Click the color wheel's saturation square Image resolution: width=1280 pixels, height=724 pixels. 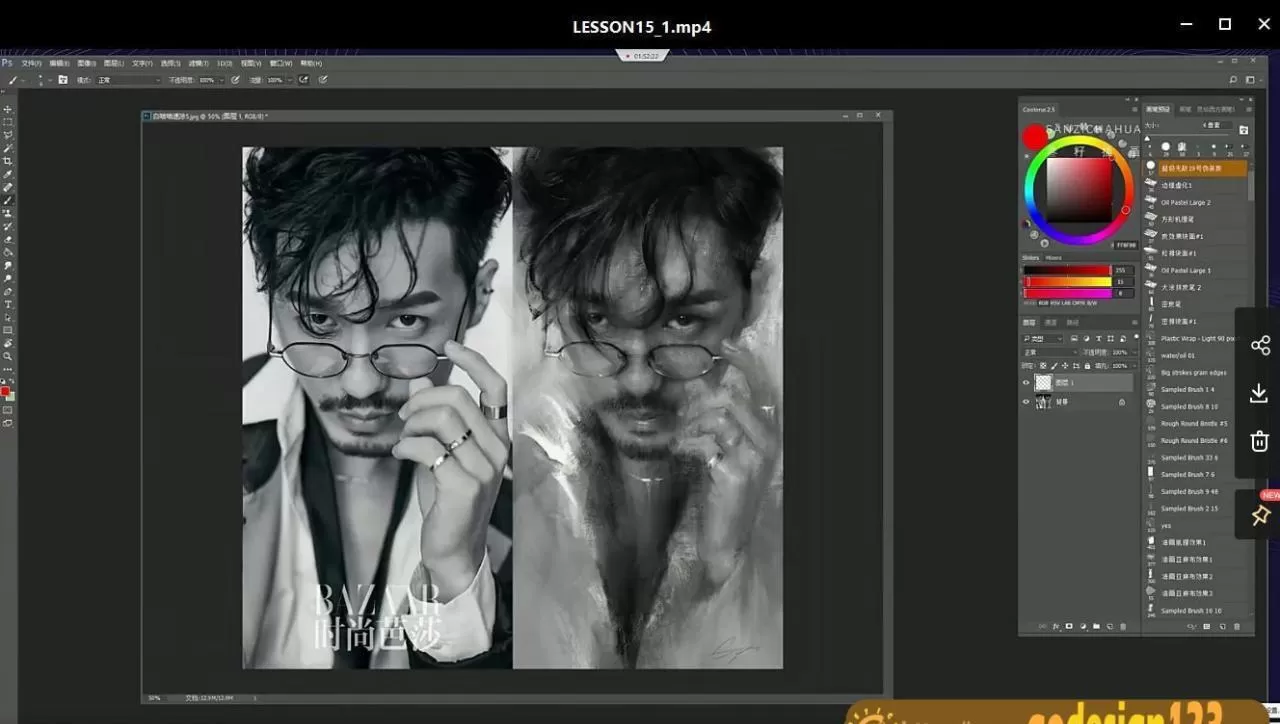point(1079,190)
